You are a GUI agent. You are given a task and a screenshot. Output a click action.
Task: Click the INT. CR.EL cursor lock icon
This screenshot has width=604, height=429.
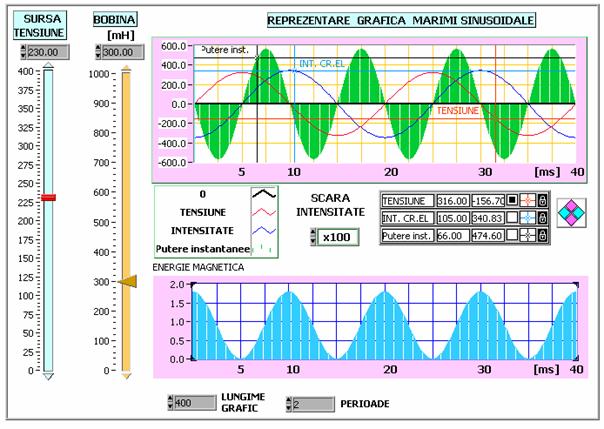pos(543,218)
